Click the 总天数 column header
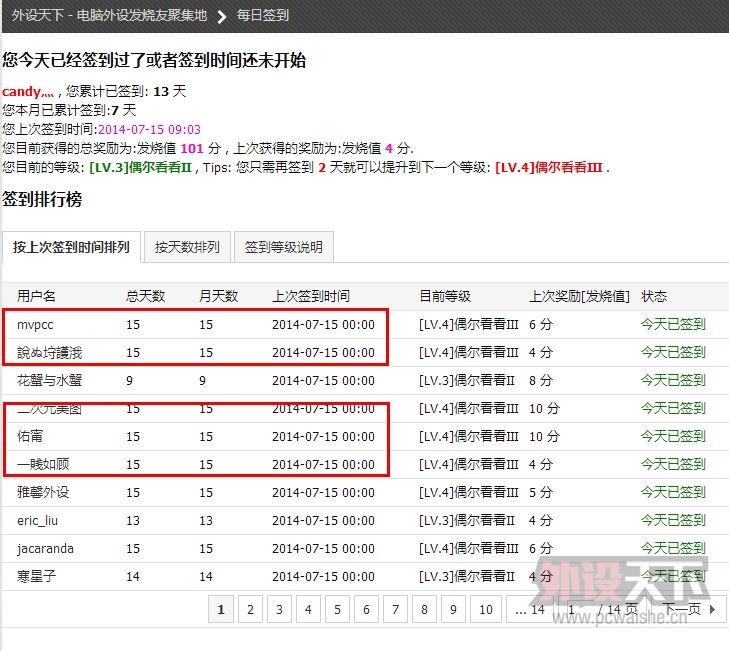This screenshot has height=651, width=729. click(x=146, y=296)
